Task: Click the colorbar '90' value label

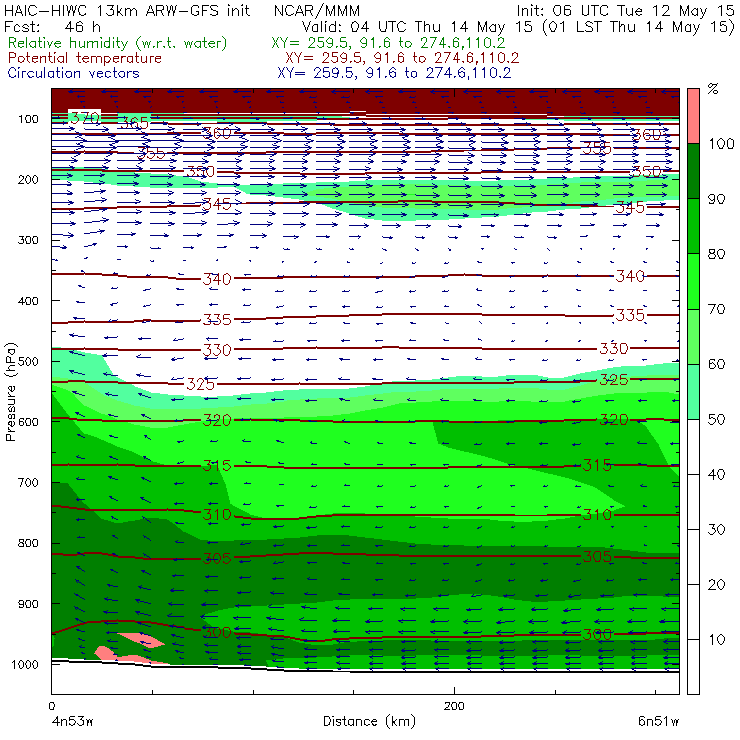Action: (x=717, y=199)
